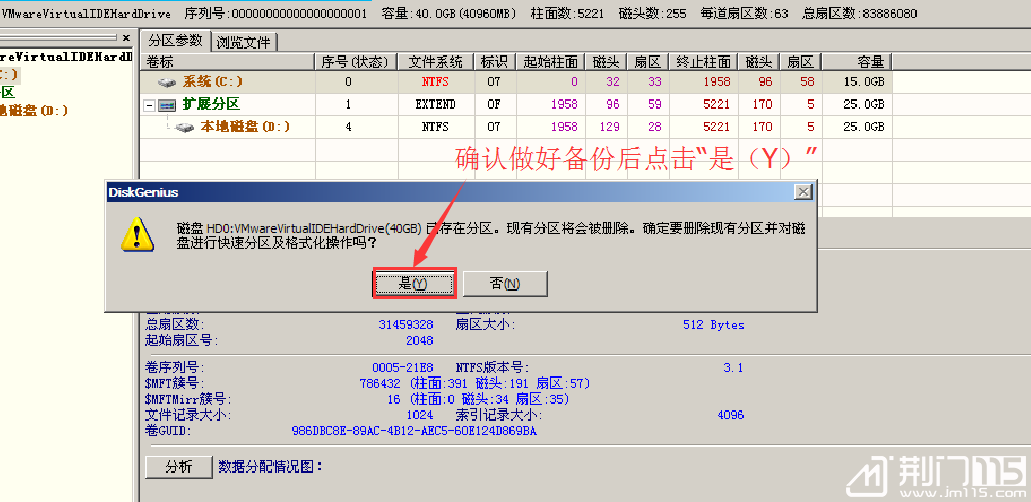Screen dimensions: 1031x502
Task: Click the 扩展分区 partition icon
Action: point(168,105)
